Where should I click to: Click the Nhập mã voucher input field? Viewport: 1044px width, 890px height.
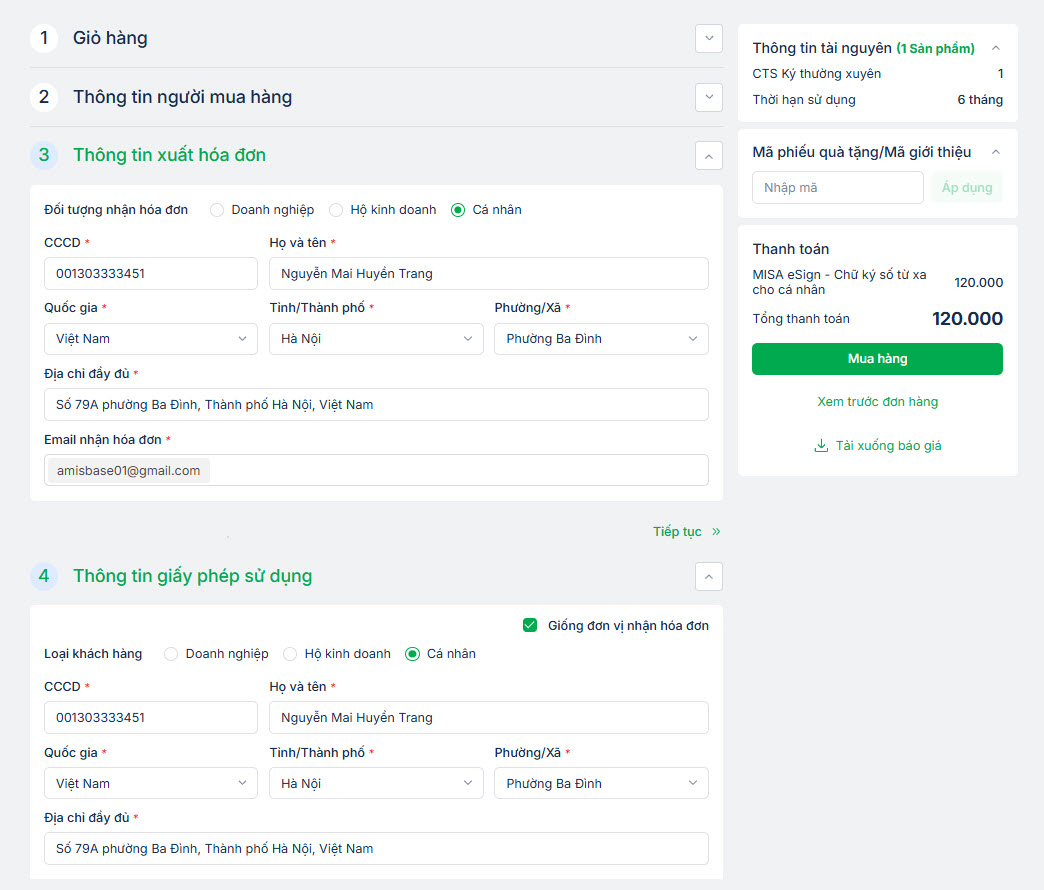pyautogui.click(x=837, y=188)
